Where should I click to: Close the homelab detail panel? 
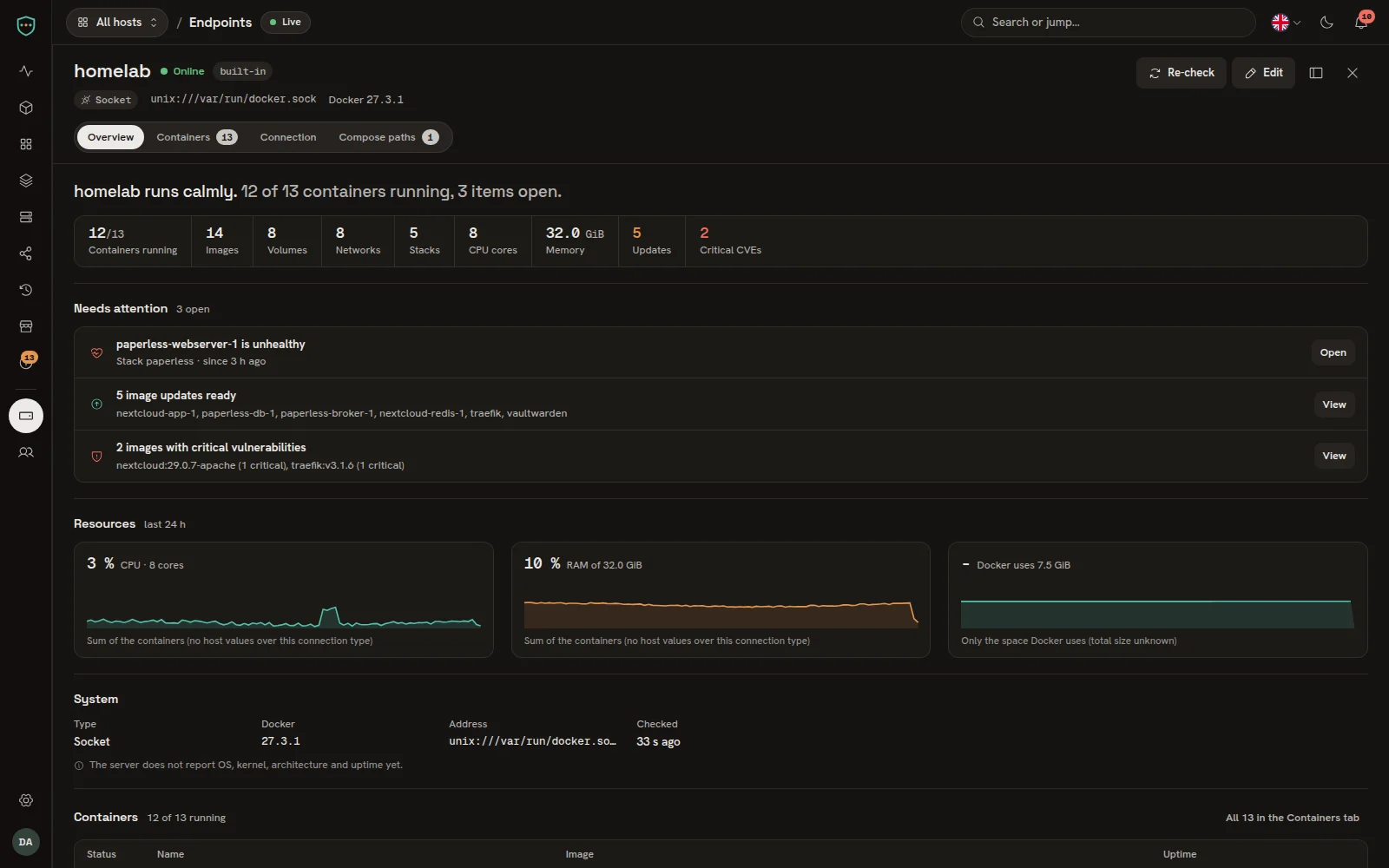point(1353,73)
